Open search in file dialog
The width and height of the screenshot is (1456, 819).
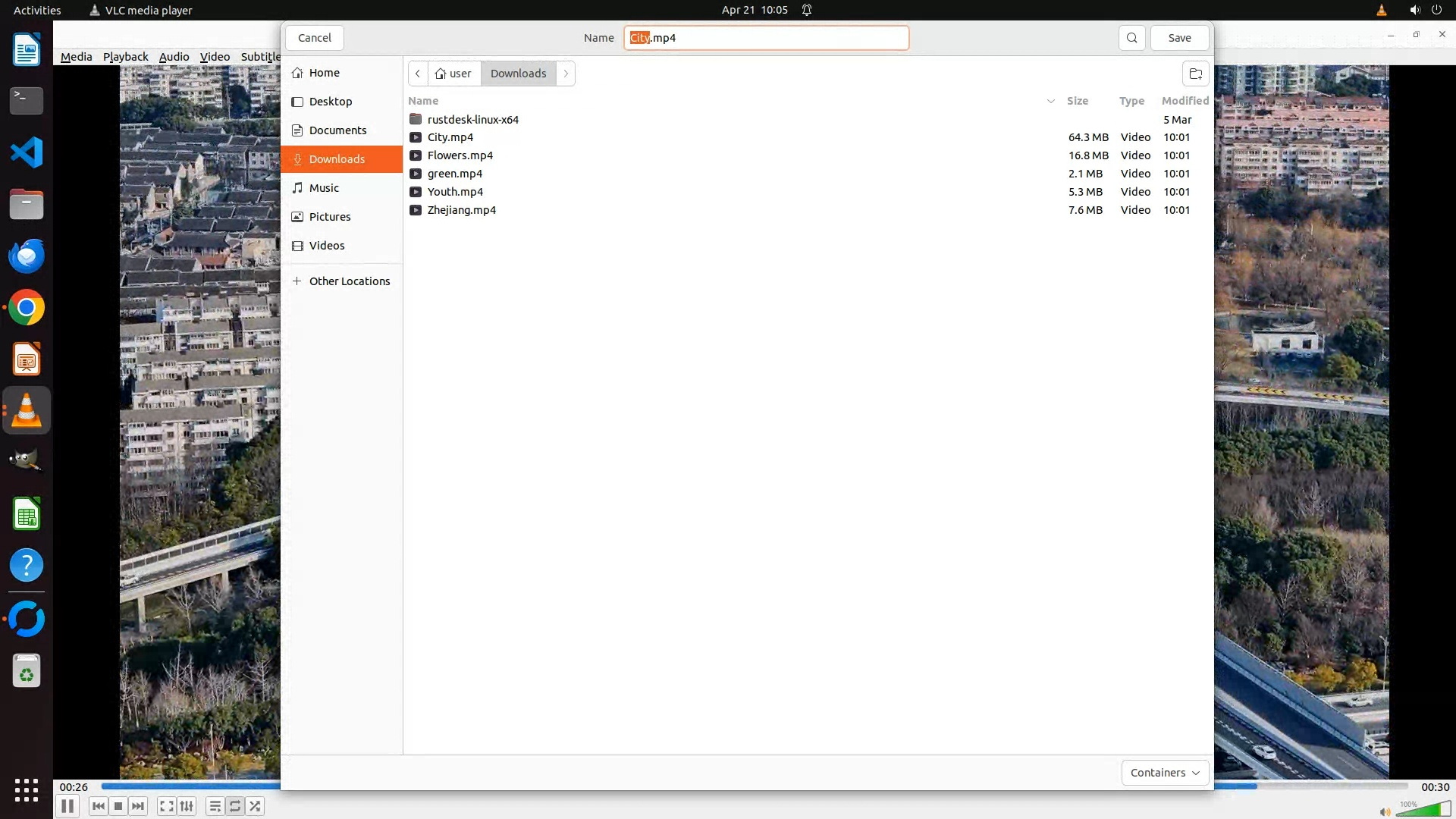pyautogui.click(x=1131, y=38)
